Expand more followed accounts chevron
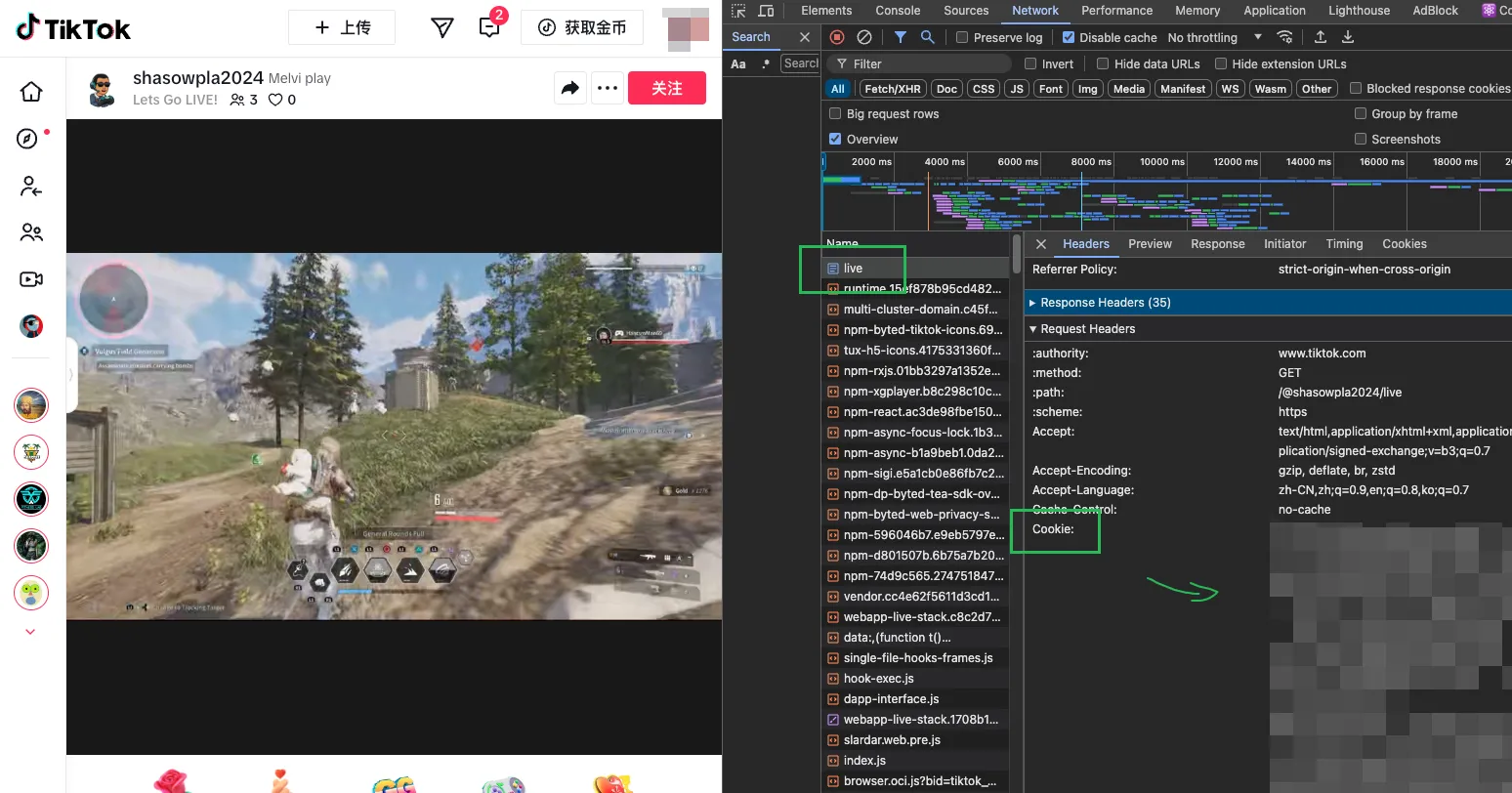 point(30,632)
